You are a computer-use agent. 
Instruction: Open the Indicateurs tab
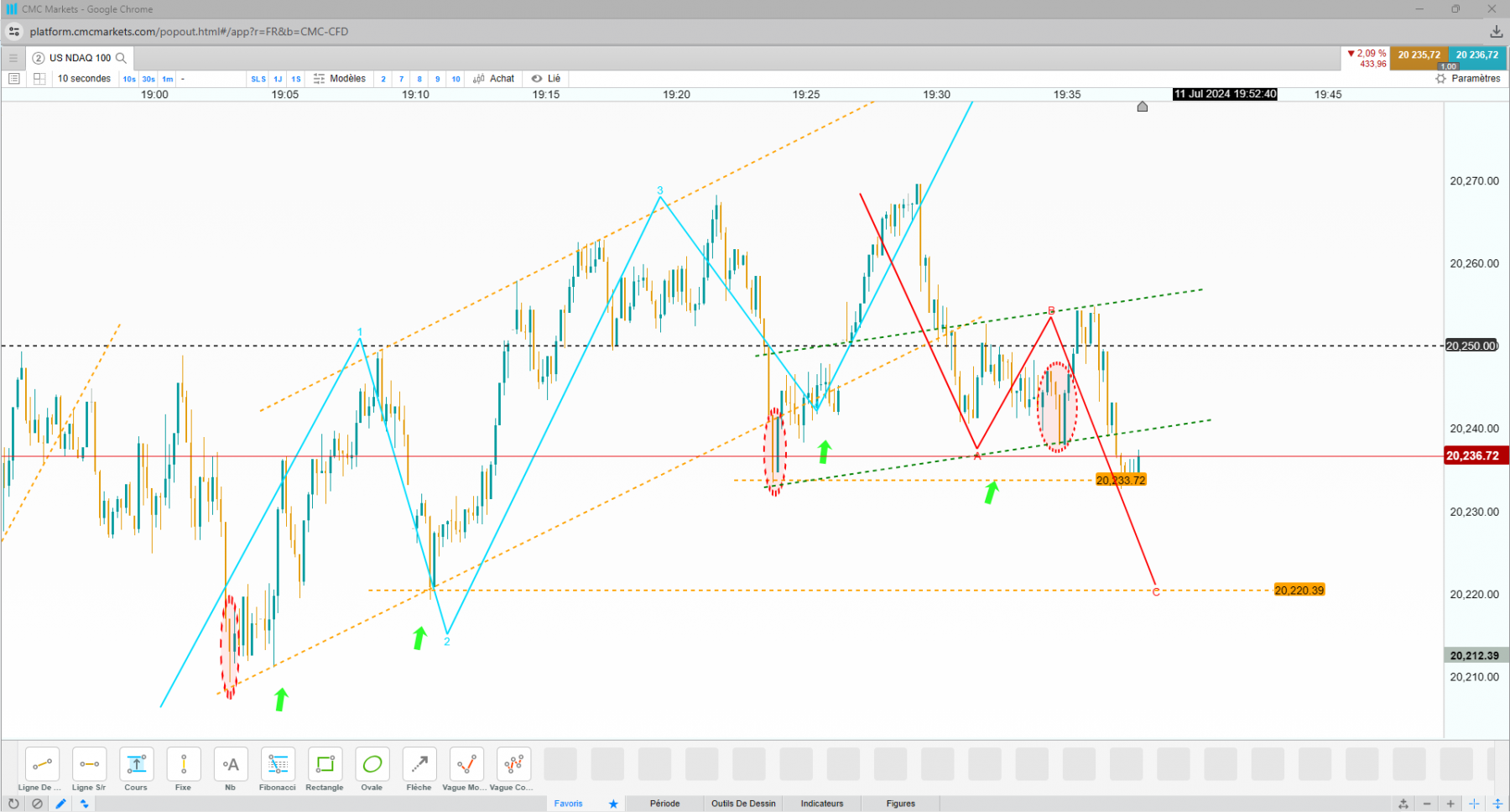click(x=821, y=804)
